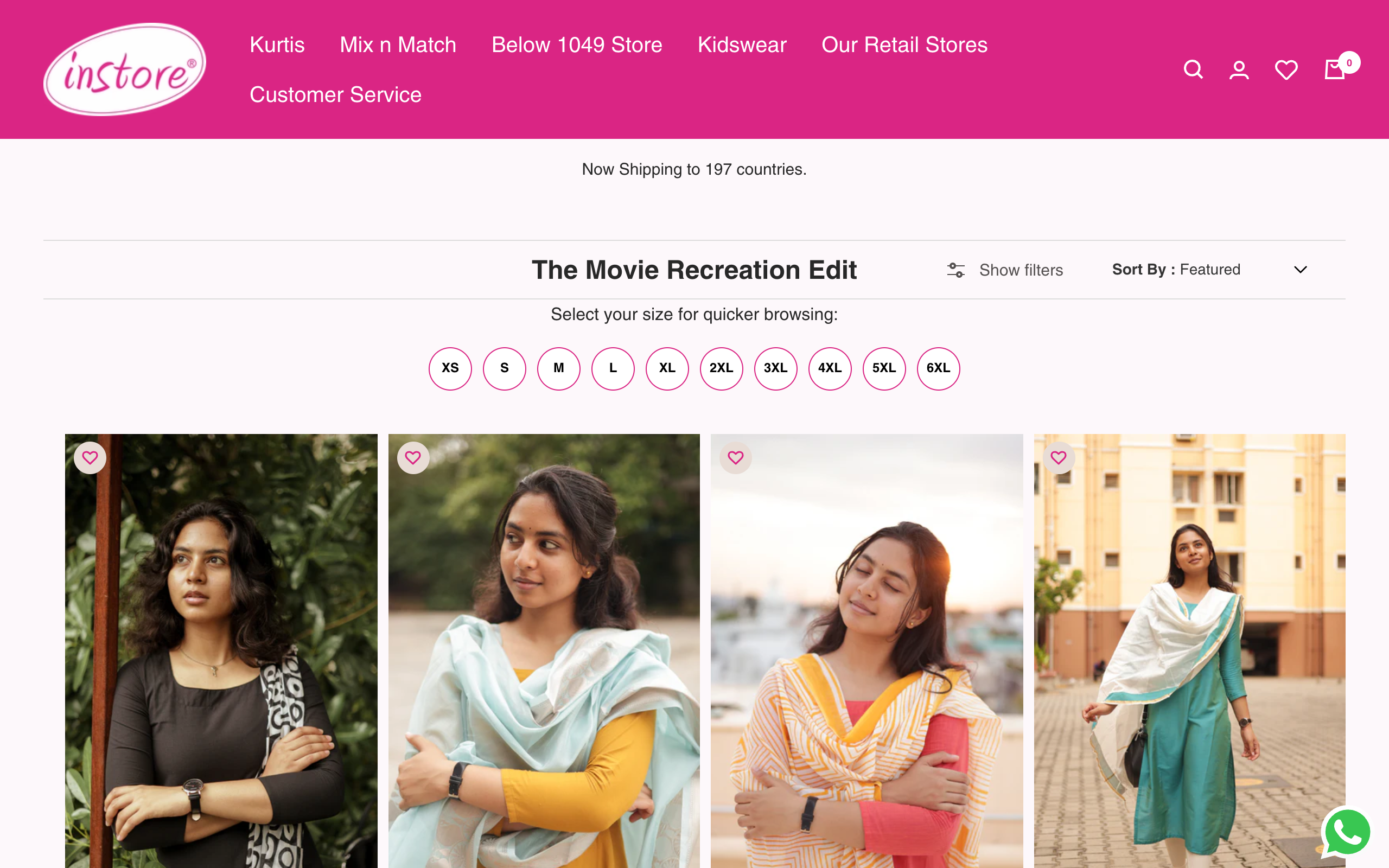The width and height of the screenshot is (1389, 868).
Task: Choose the 6XL size circle
Action: [x=938, y=368]
